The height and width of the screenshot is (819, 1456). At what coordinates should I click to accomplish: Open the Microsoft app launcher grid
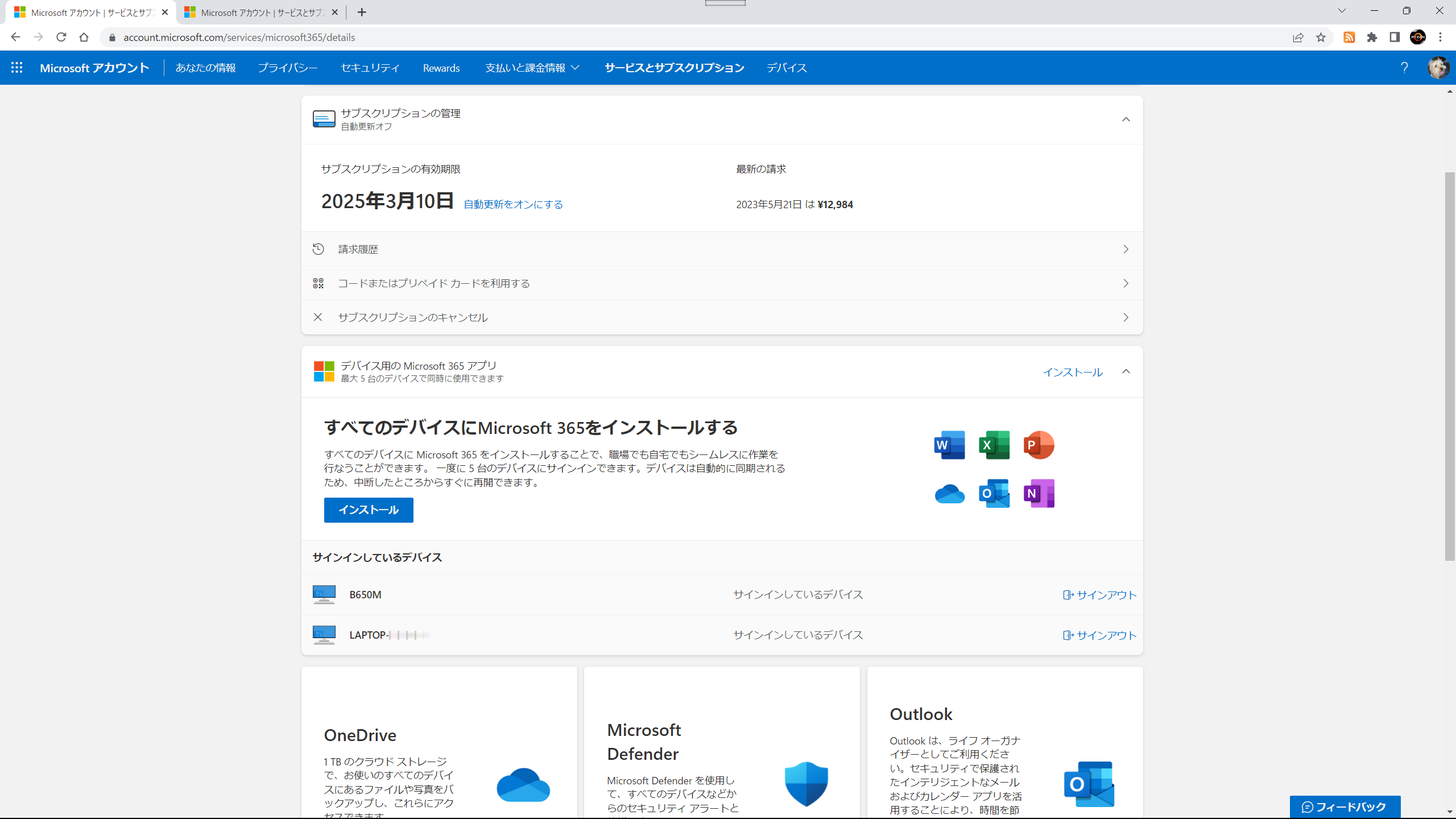tap(17, 68)
